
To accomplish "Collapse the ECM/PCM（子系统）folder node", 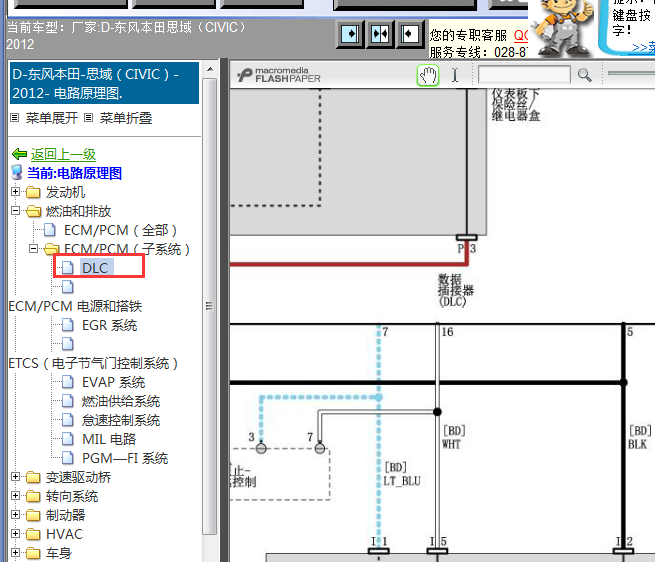I will [x=33, y=249].
